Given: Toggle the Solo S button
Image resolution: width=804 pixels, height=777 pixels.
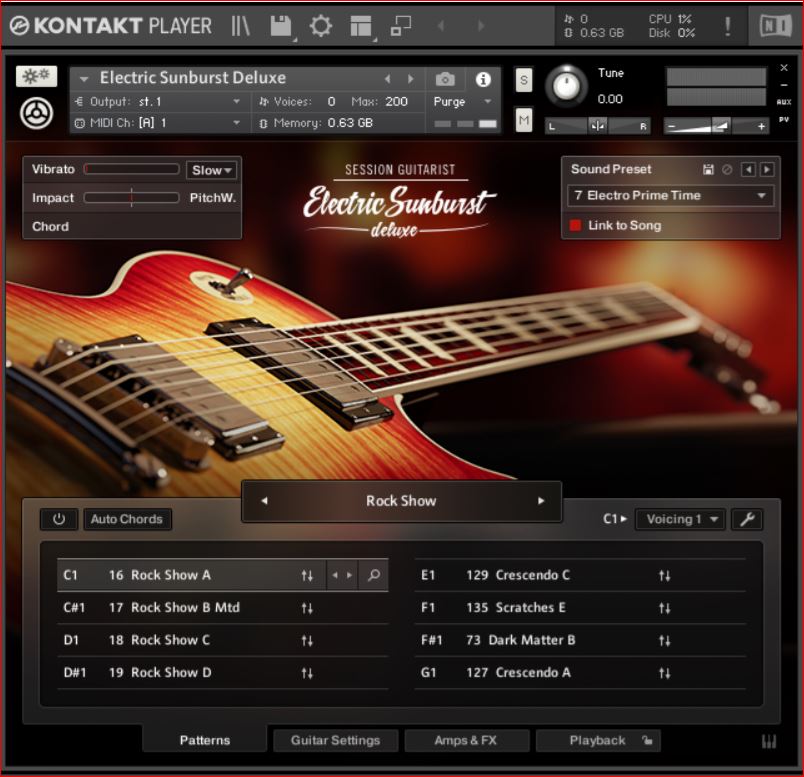Looking at the screenshot, I should pos(524,80).
